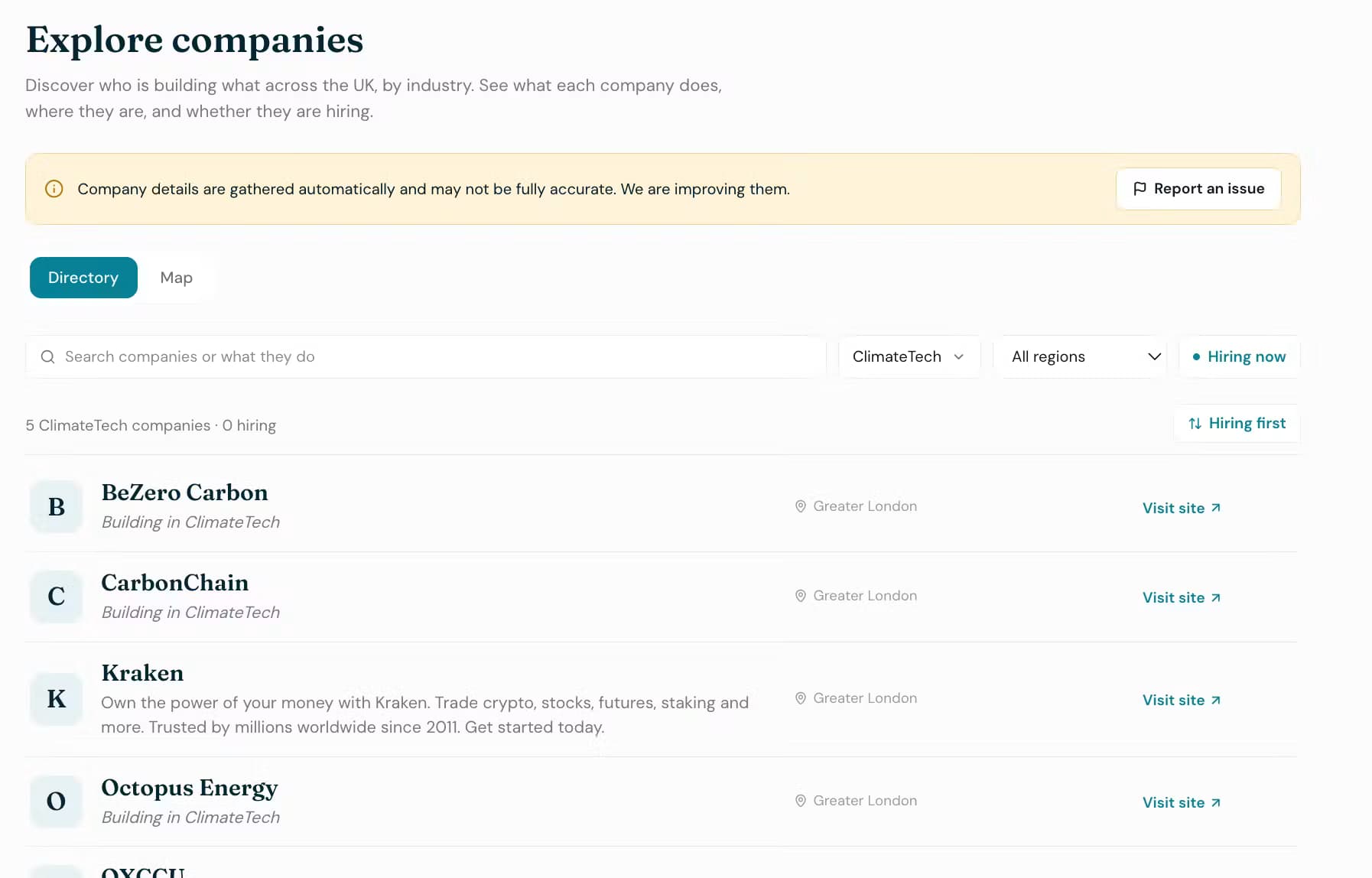
Task: Click the magnifying glass search icon
Action: point(47,357)
